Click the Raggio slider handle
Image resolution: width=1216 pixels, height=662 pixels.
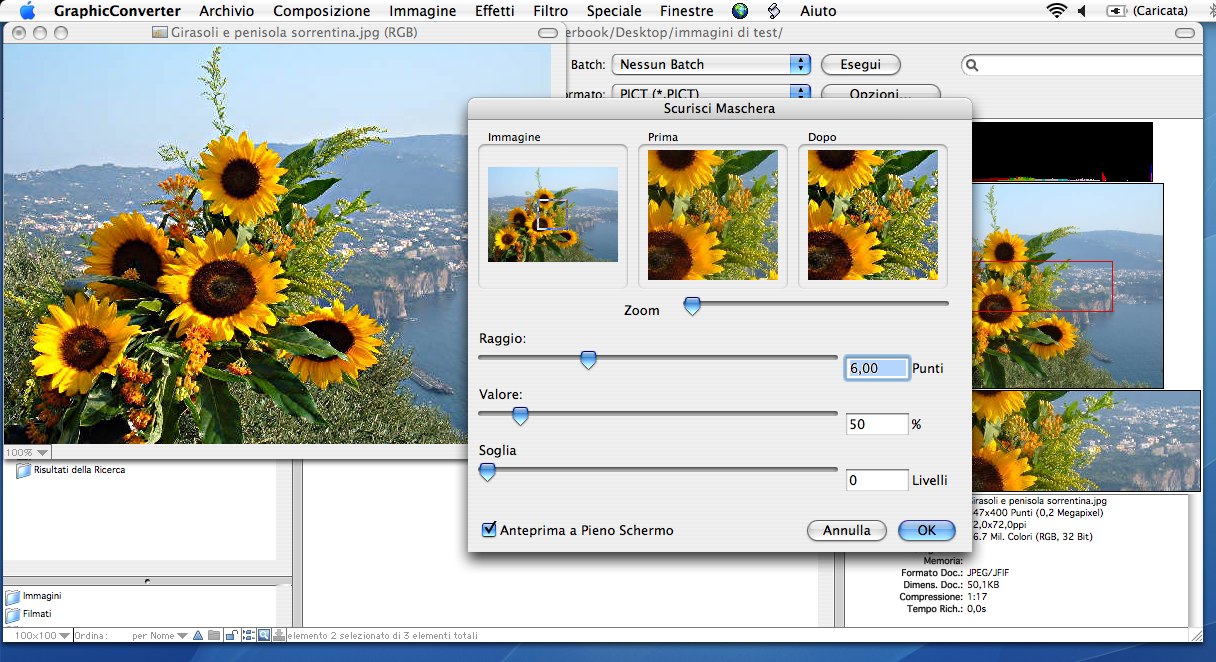coord(588,360)
